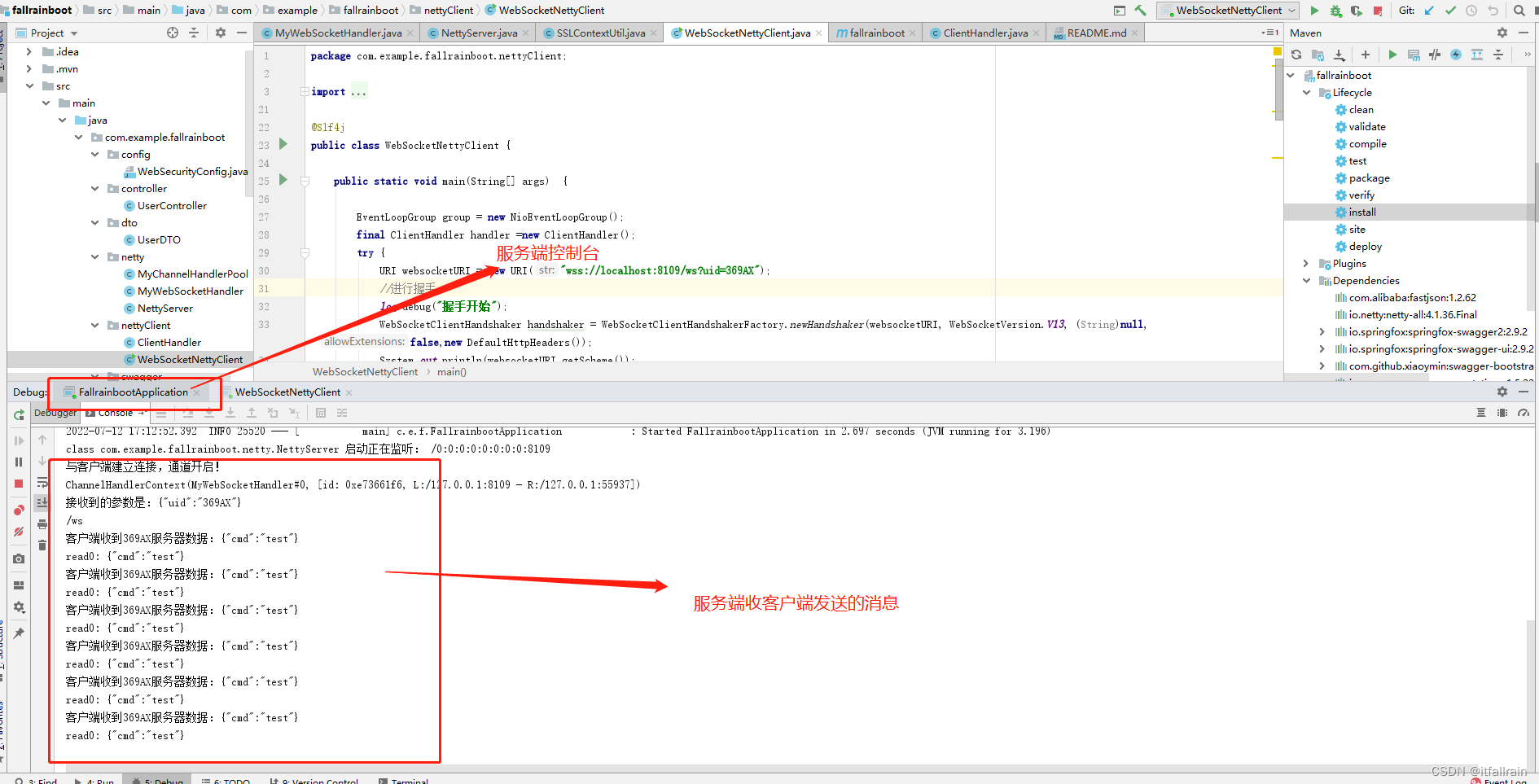Expand the .idea folder
1539x784 pixels.
point(29,51)
